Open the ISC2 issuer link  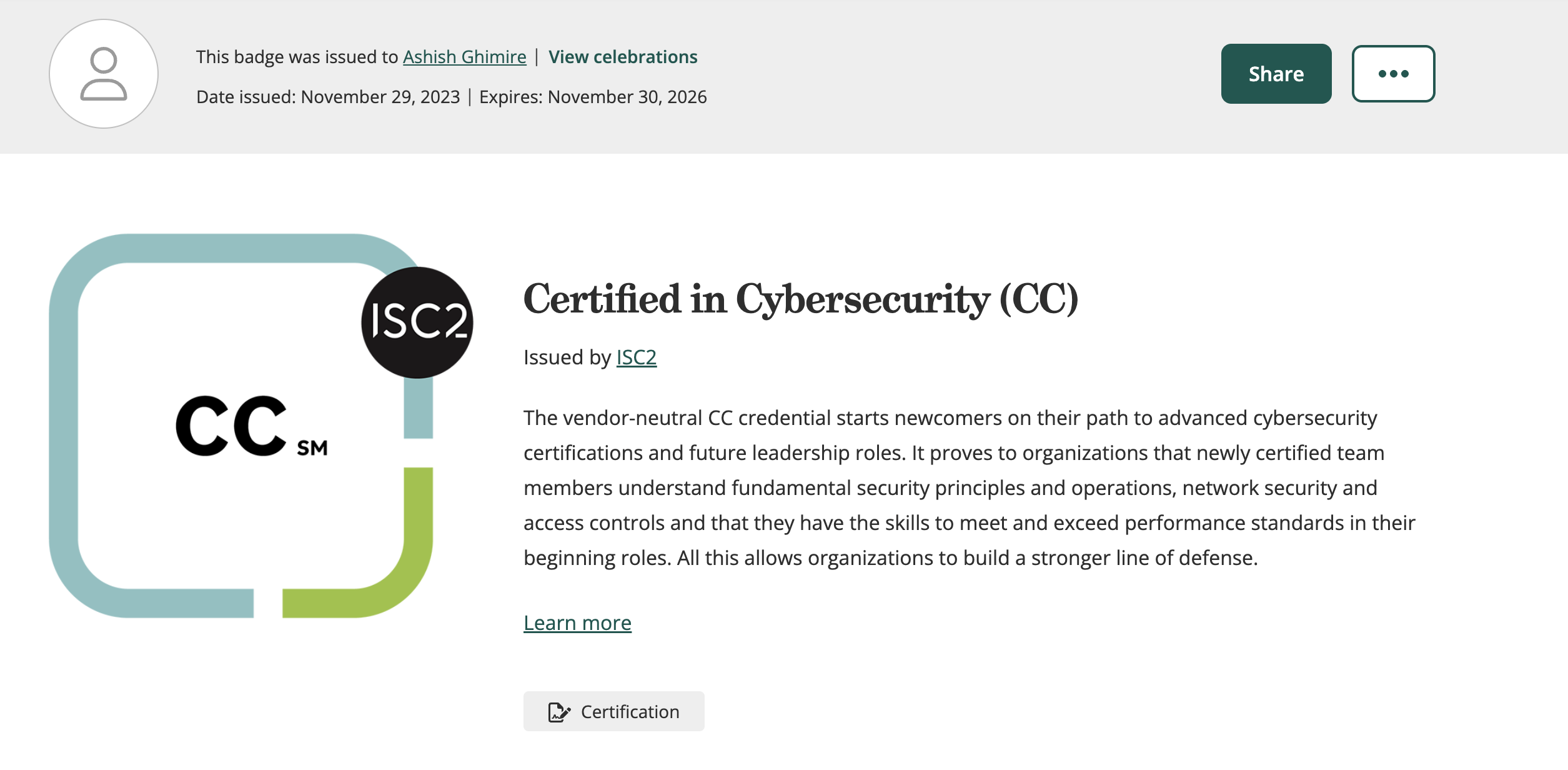point(636,357)
